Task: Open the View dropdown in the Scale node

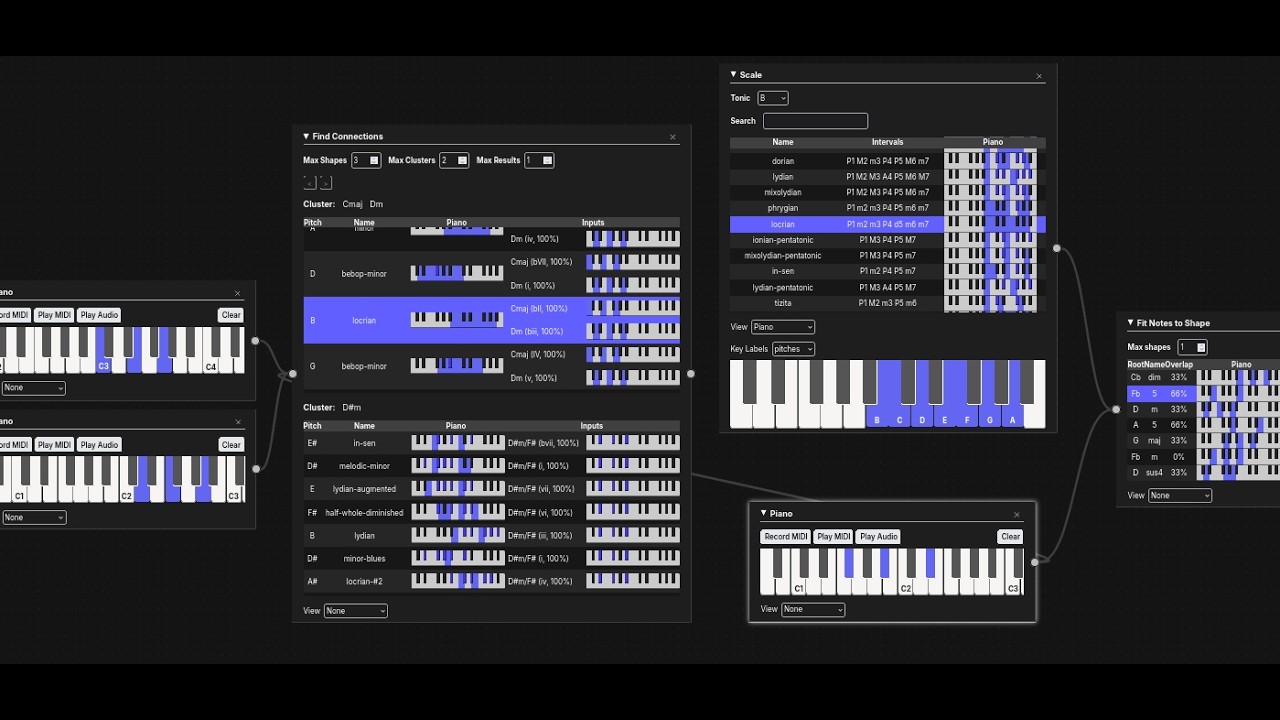Action: pyautogui.click(x=783, y=327)
